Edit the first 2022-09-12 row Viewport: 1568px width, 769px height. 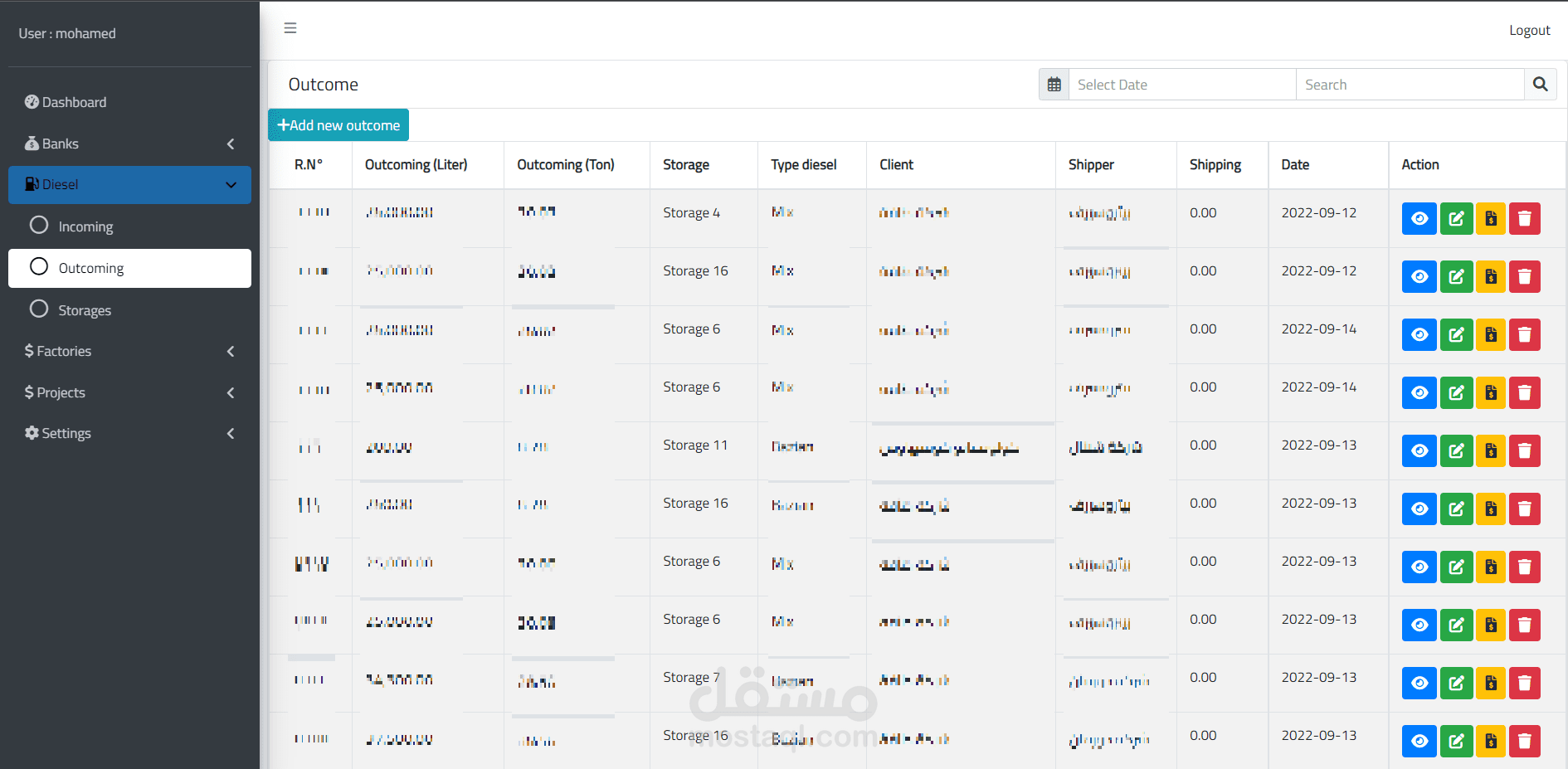[1456, 219]
